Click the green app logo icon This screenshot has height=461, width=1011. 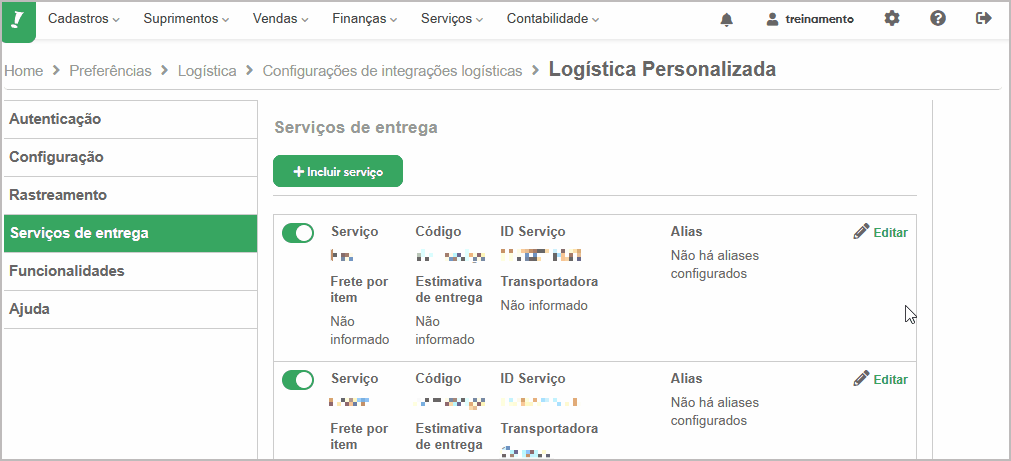pyautogui.click(x=19, y=21)
